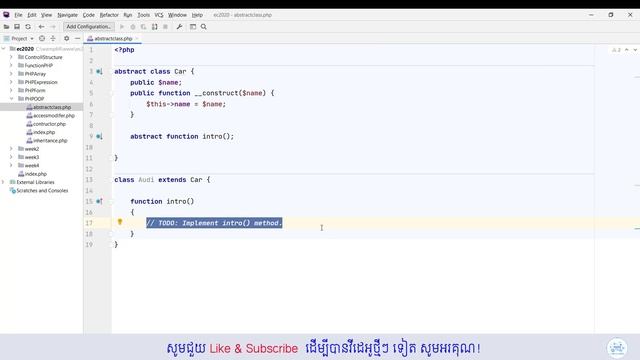
Task: Open Project panel gear options
Action: pyautogui.click(x=67, y=38)
